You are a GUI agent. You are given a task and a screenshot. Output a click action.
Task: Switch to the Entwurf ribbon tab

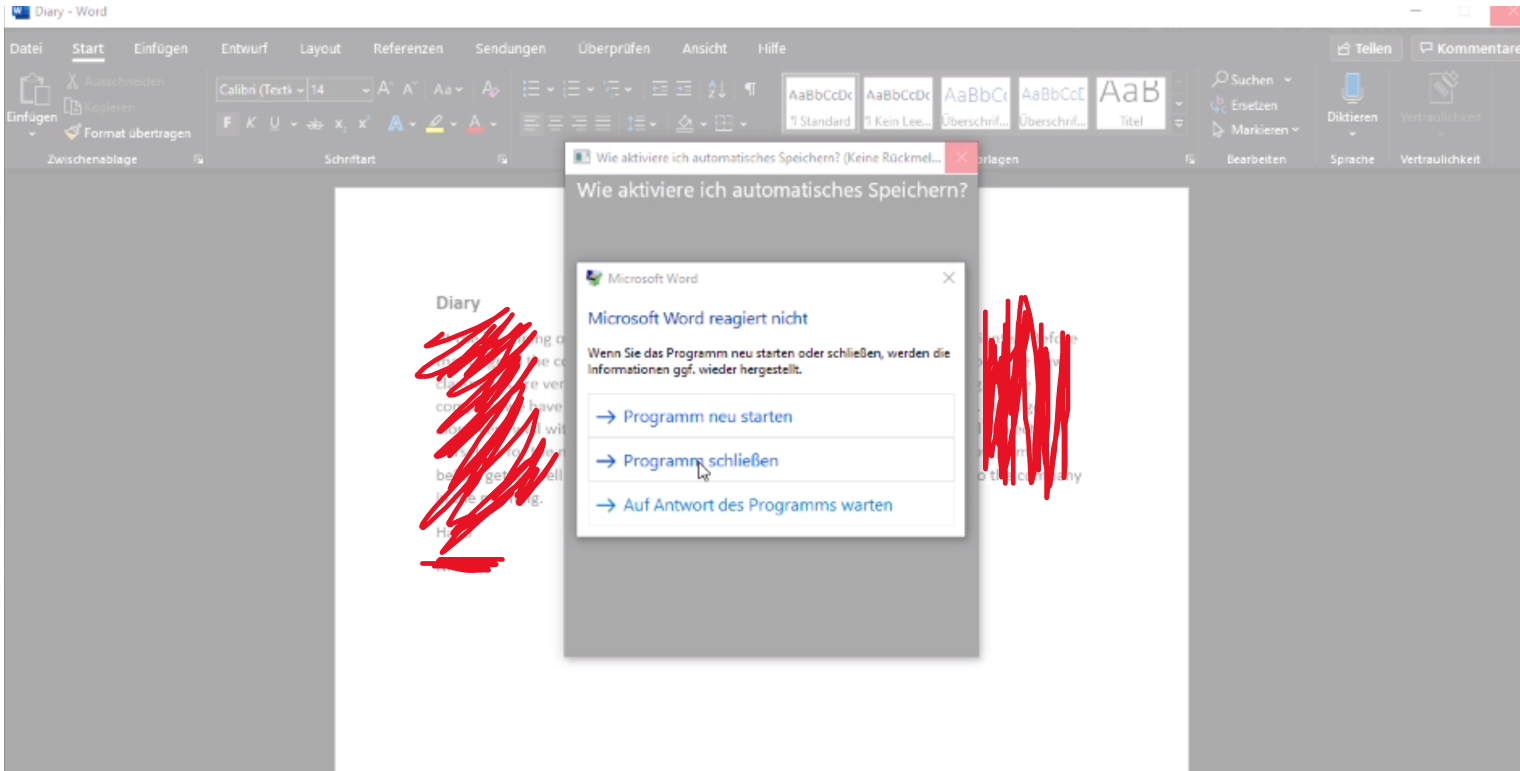tap(244, 48)
